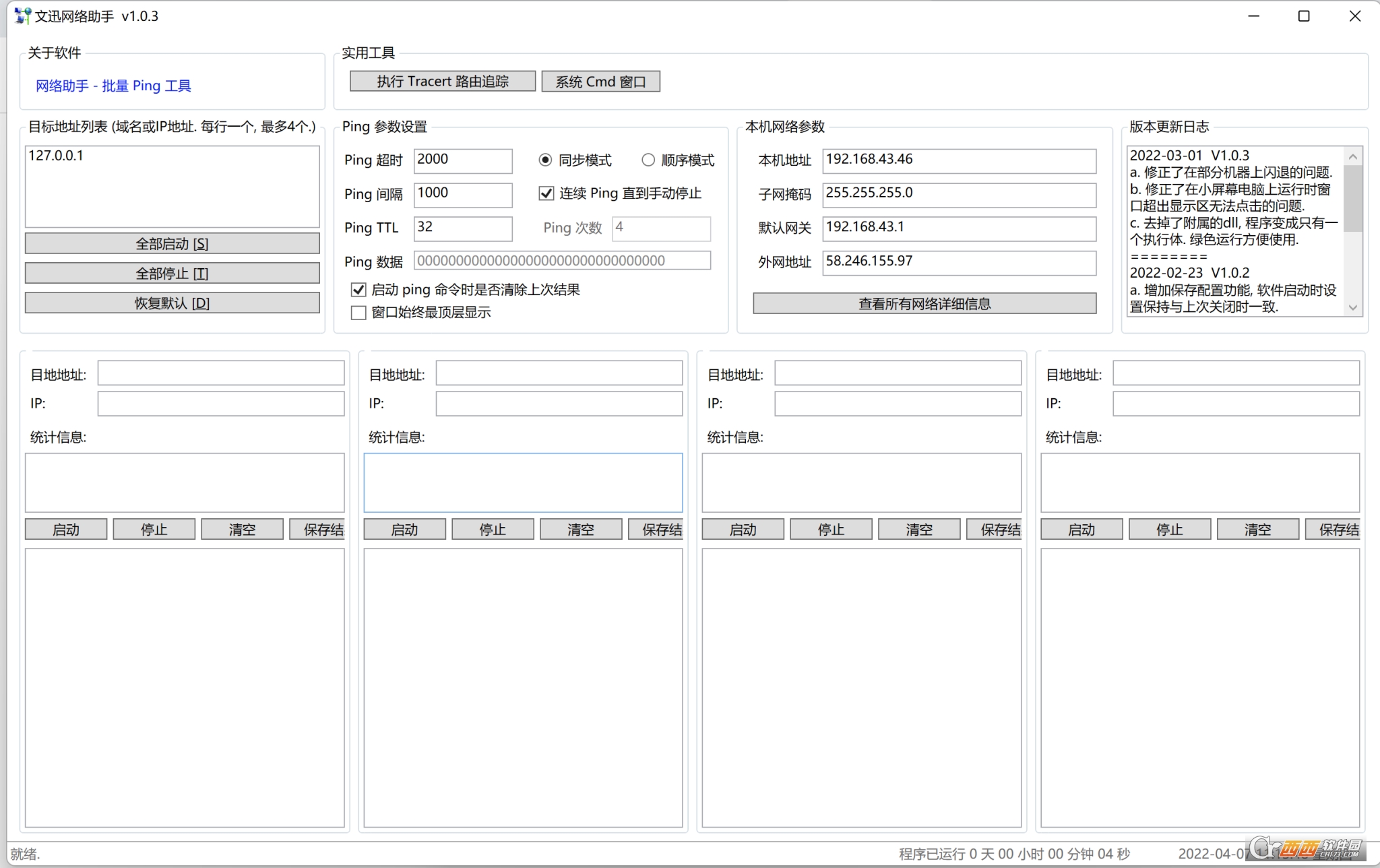
Task: Keep 同步模式 selected
Action: [x=544, y=160]
